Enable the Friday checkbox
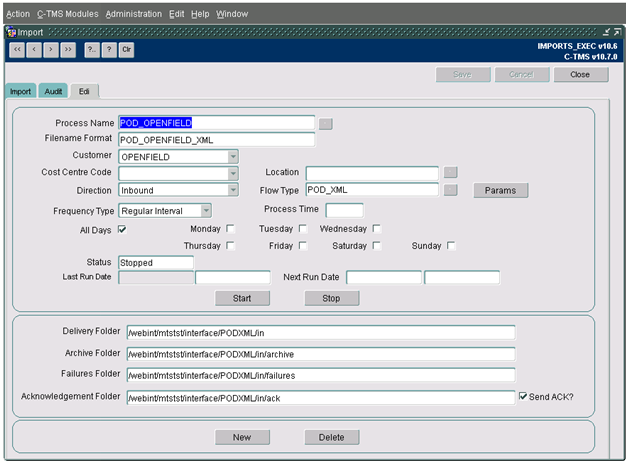This screenshot has height=463, width=626. pos(303,245)
